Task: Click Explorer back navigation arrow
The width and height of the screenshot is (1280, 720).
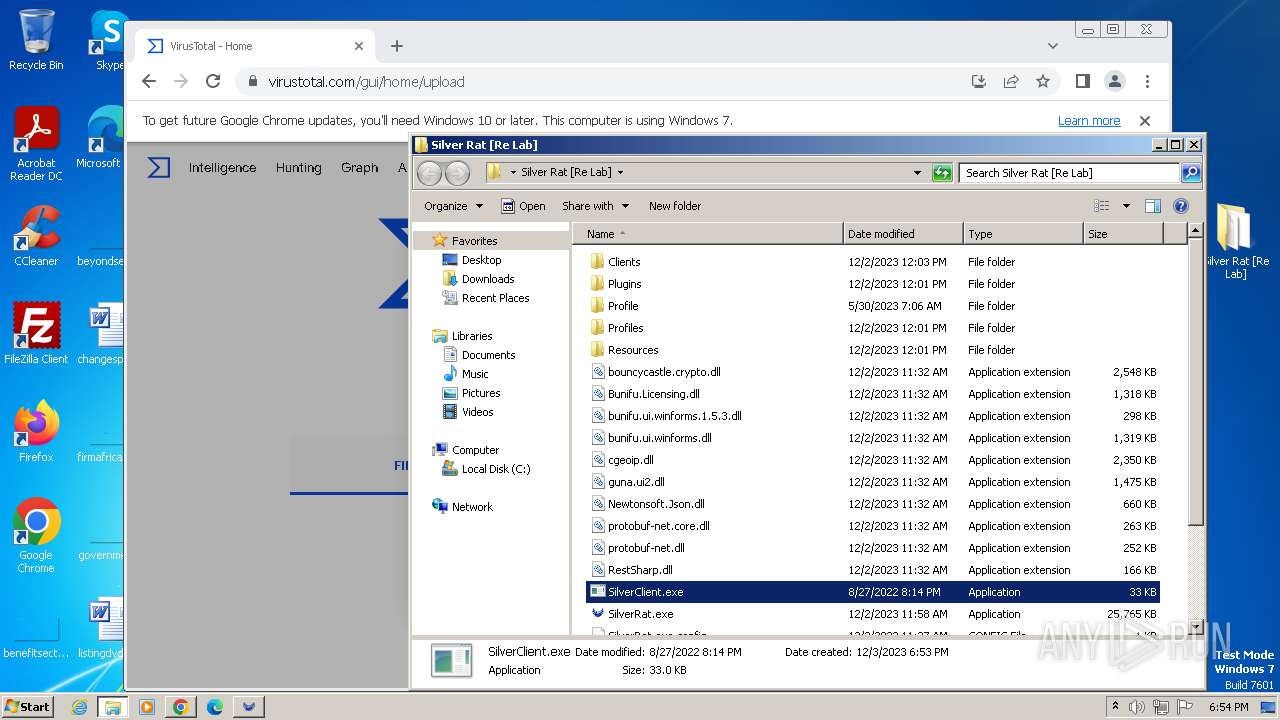Action: 429,173
